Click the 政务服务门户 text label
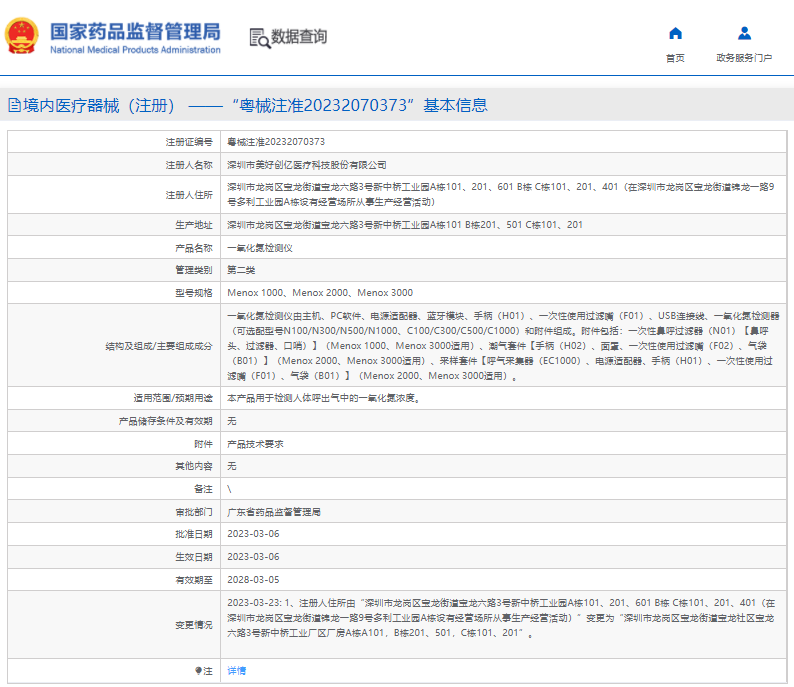794x687 pixels. 744,58
